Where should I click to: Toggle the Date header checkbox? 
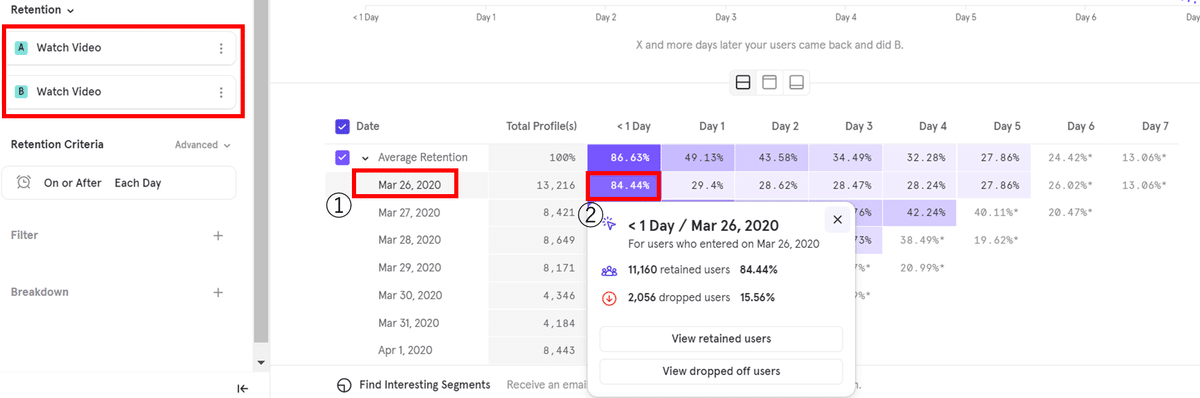(343, 126)
